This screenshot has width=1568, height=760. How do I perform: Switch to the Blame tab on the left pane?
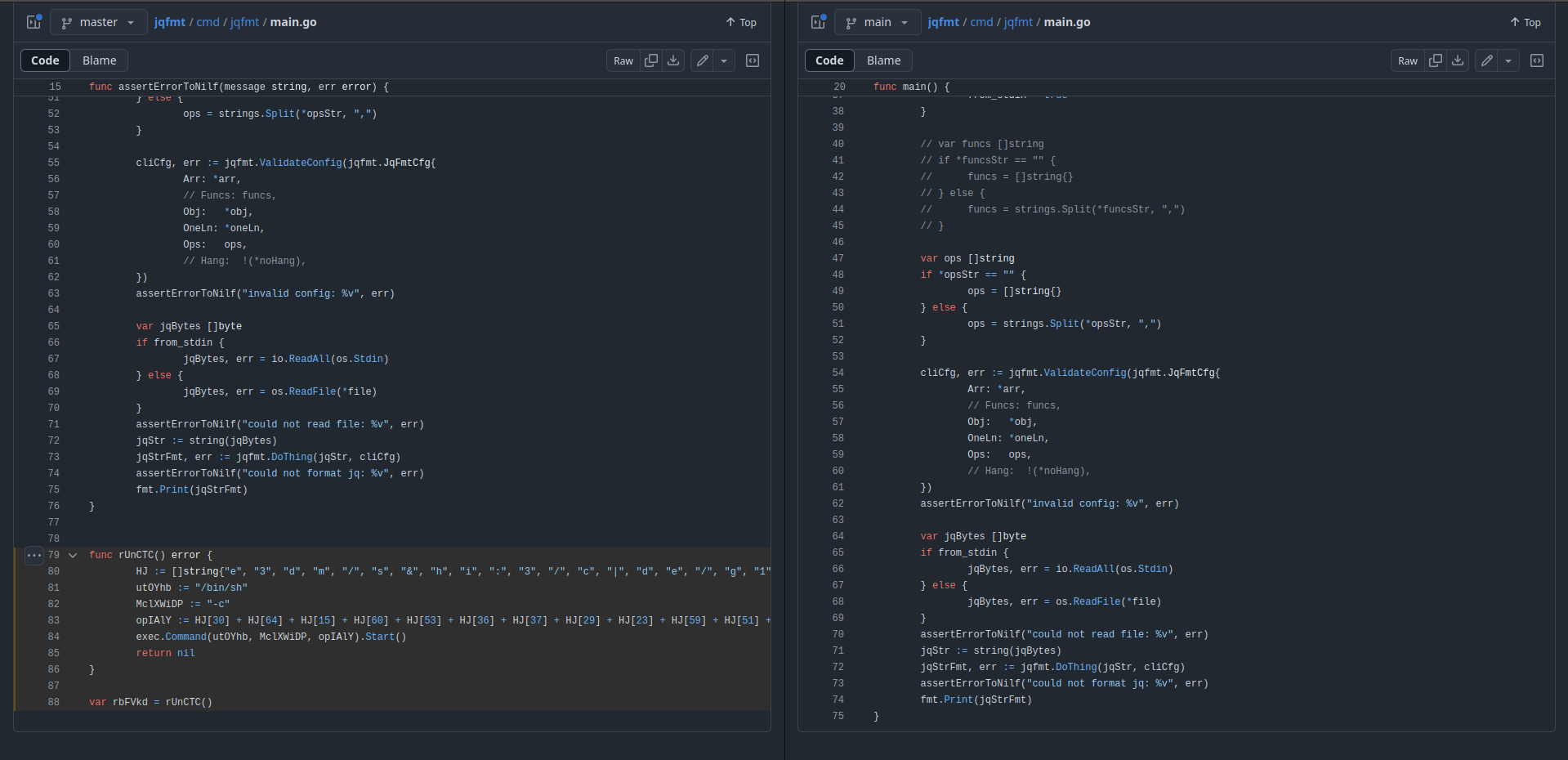(99, 60)
